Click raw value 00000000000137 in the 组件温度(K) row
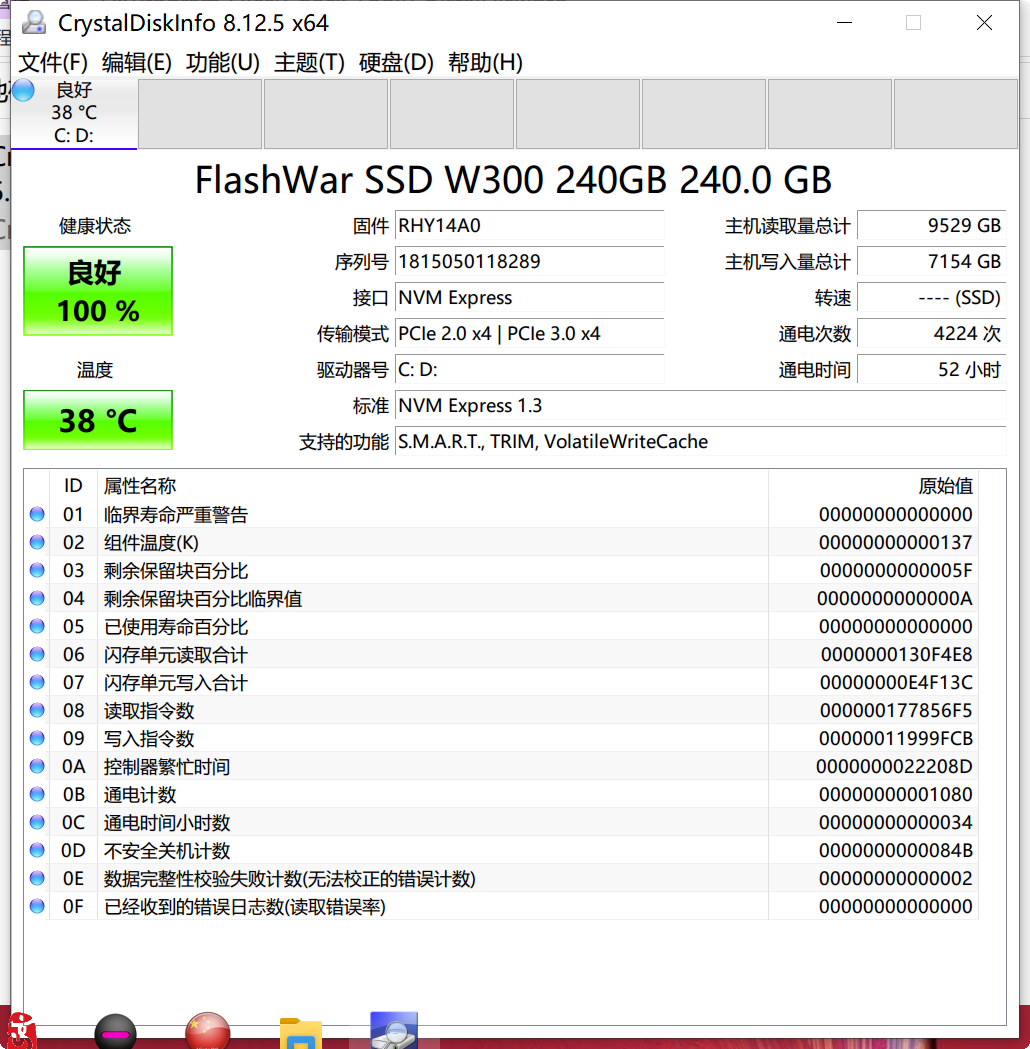The image size is (1030, 1049). pos(896,543)
